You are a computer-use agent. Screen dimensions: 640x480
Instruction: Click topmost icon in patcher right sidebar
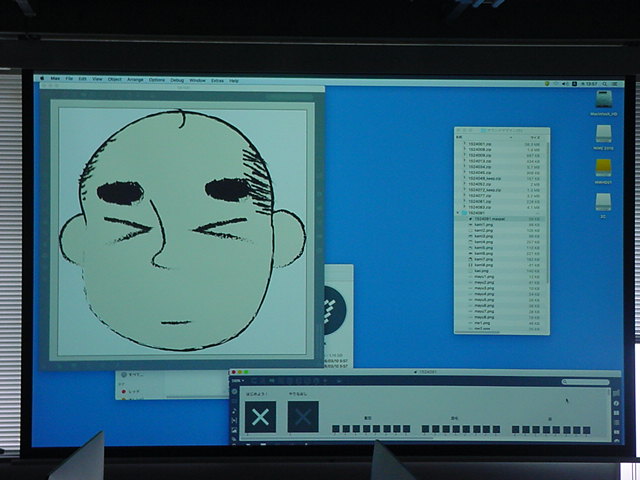coord(616,393)
